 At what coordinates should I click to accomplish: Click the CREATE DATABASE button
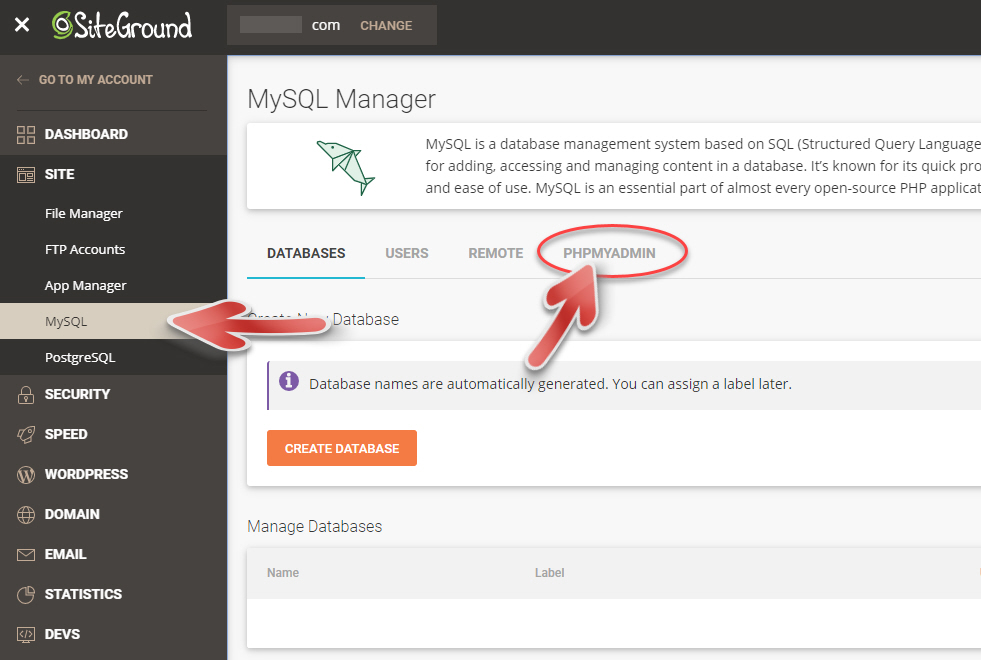tap(342, 448)
